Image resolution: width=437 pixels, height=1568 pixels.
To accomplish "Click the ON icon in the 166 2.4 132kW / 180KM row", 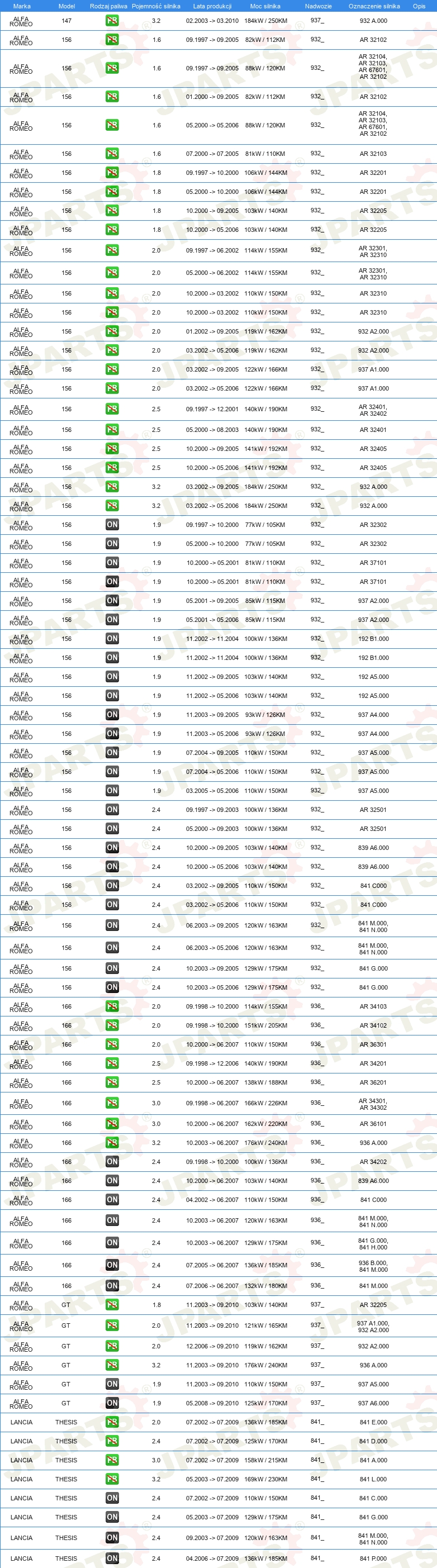I will tap(112, 1286).
